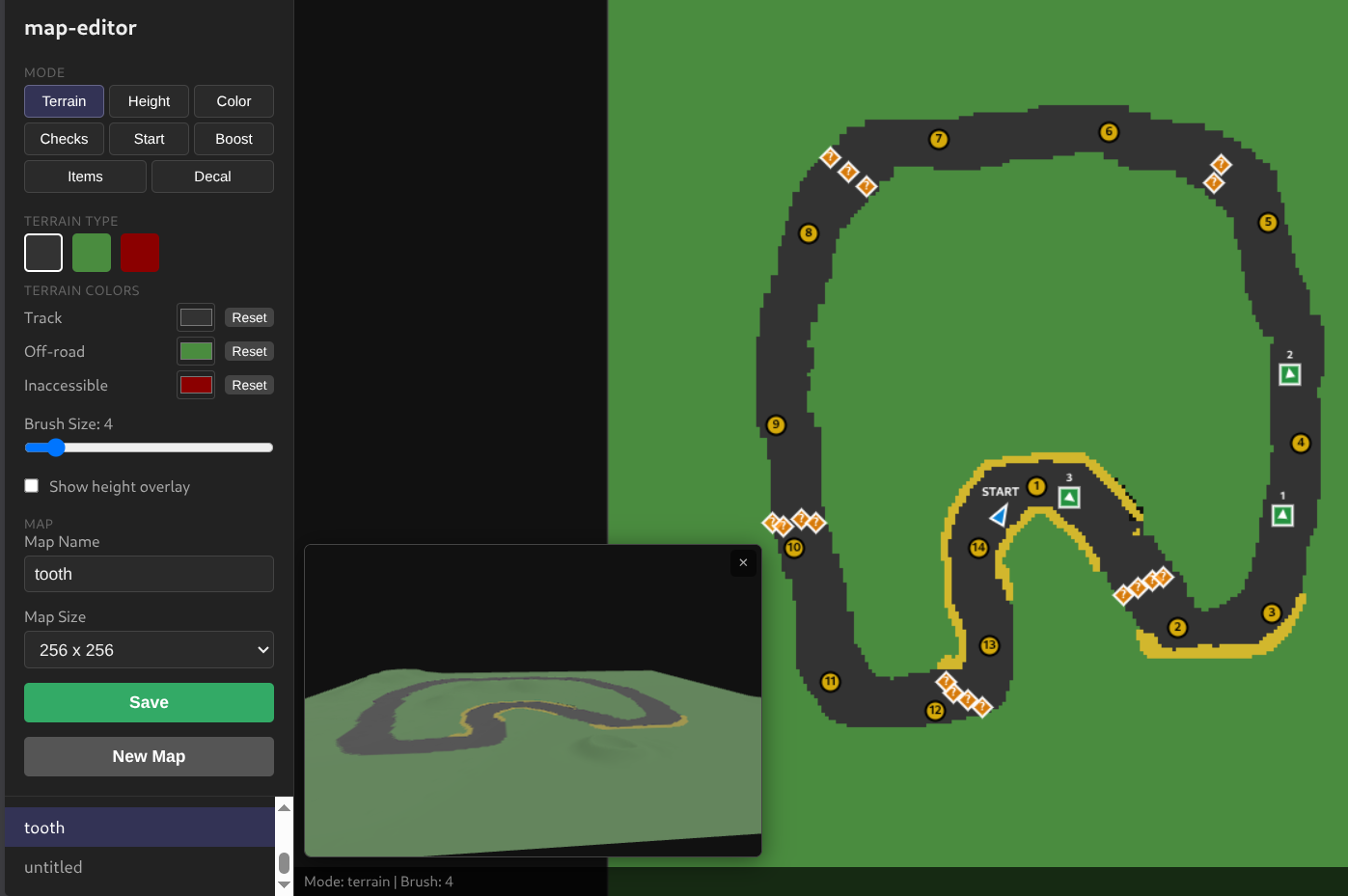Select boost pad number 2 on the map
This screenshot has width=1348, height=896.
click(1289, 375)
